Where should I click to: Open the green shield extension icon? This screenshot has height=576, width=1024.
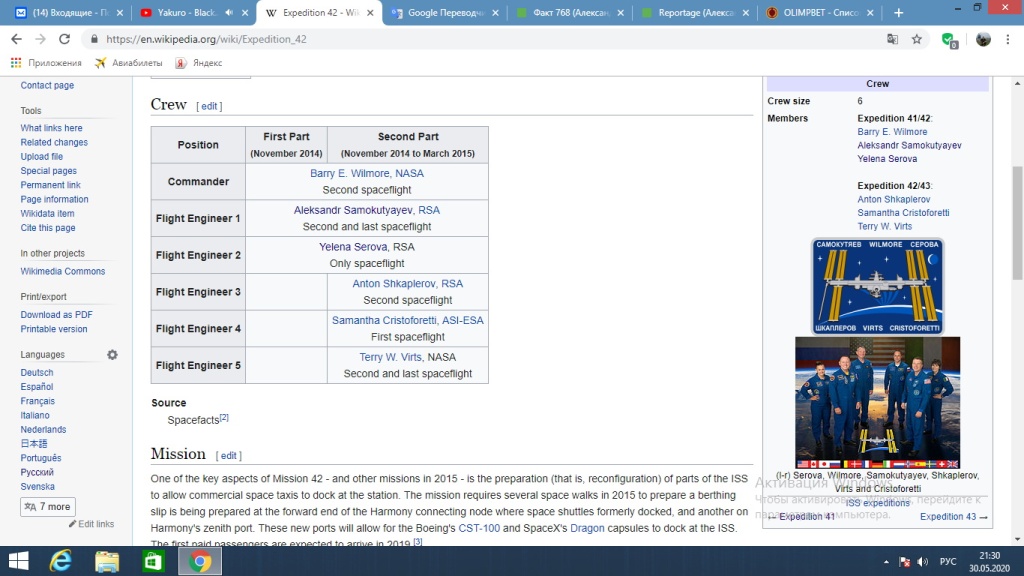coord(950,40)
